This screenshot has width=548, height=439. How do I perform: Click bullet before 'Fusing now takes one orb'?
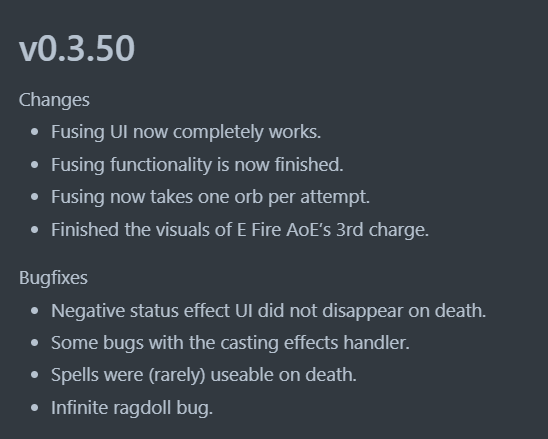coord(34,197)
